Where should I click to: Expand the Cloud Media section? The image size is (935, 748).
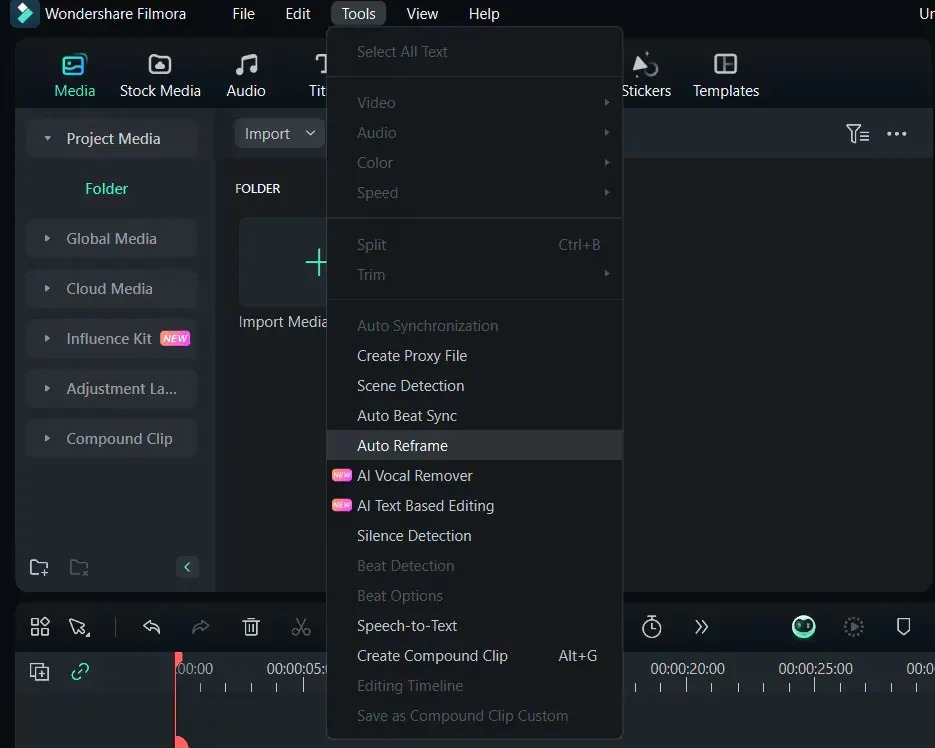[47, 289]
